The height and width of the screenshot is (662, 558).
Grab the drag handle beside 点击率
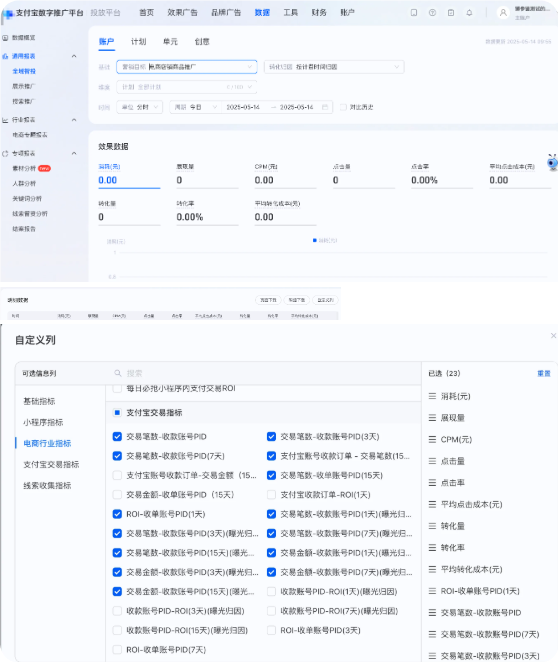432,483
